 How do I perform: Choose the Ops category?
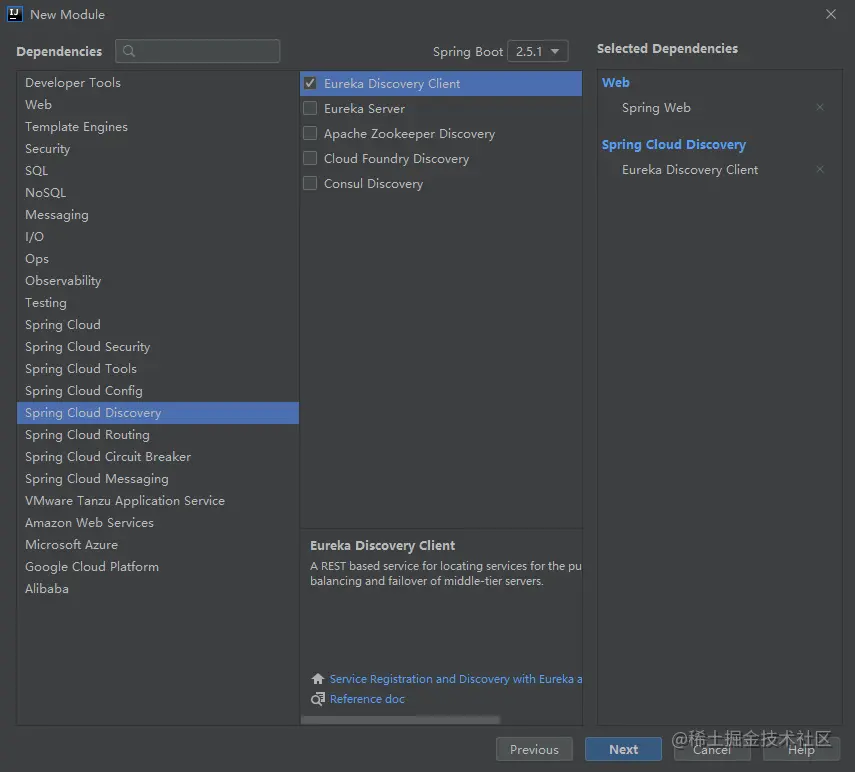pyautogui.click(x=158, y=259)
